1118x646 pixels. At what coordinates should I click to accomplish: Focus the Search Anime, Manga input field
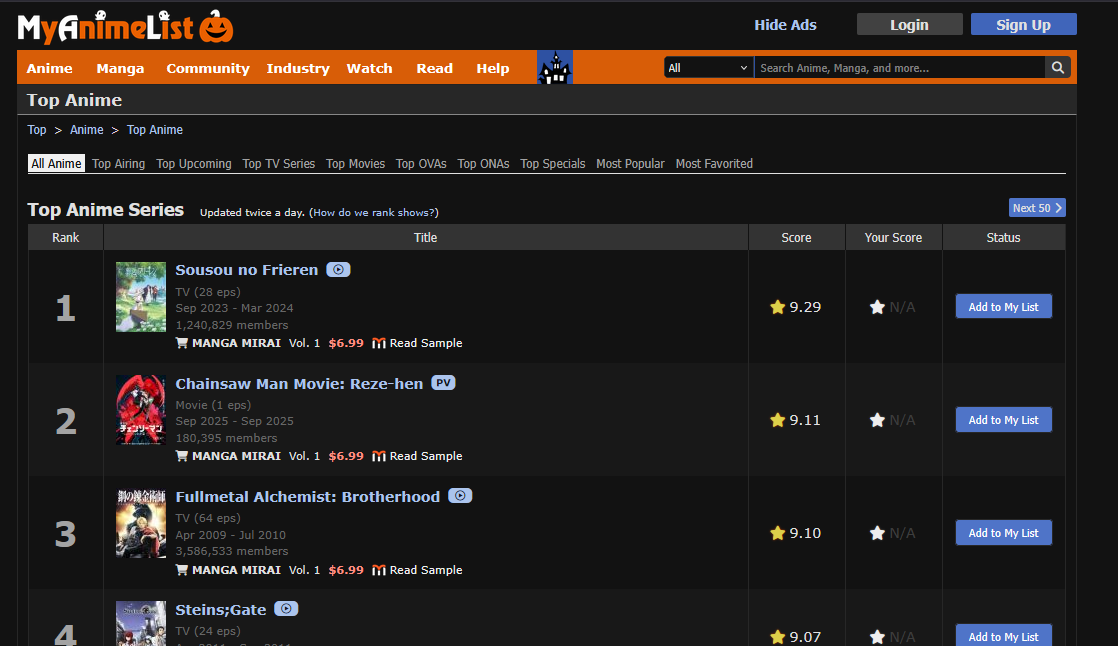pyautogui.click(x=899, y=68)
